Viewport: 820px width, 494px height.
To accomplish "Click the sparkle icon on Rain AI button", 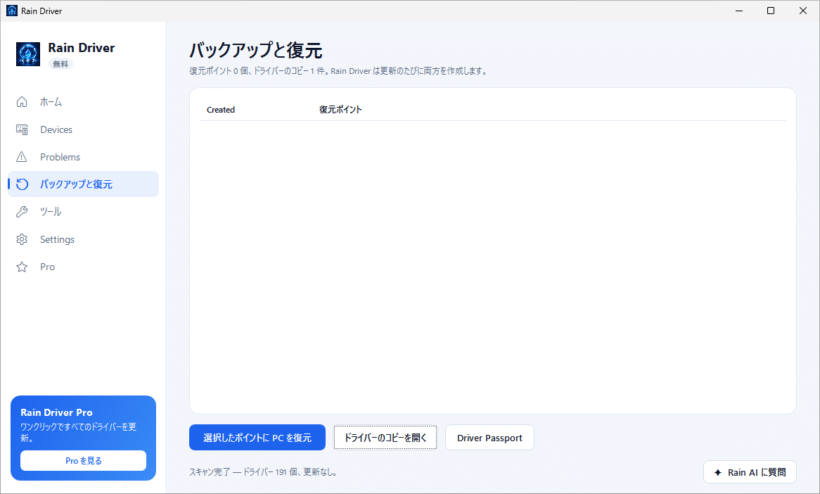I will pyautogui.click(x=718, y=473).
